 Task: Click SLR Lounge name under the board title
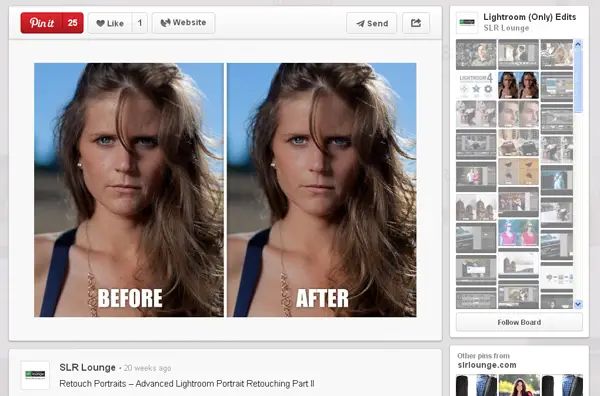(x=506, y=28)
